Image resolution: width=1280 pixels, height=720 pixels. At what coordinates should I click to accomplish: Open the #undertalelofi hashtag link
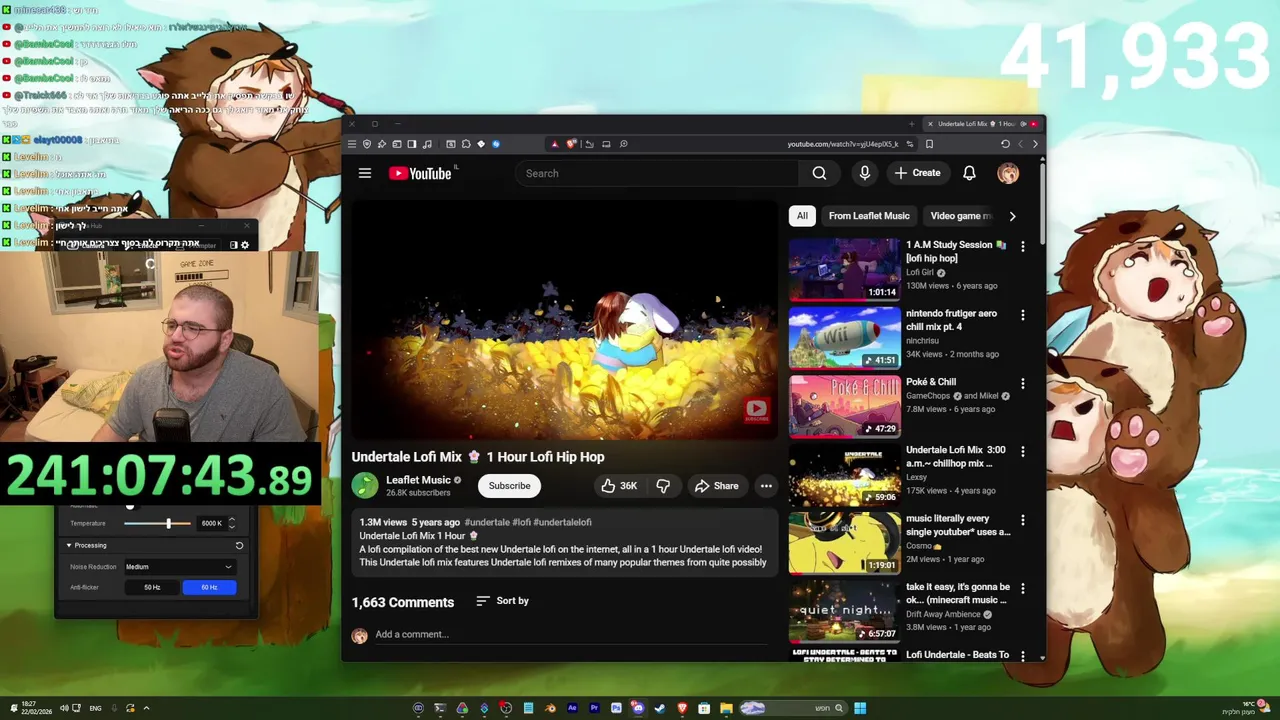click(562, 522)
